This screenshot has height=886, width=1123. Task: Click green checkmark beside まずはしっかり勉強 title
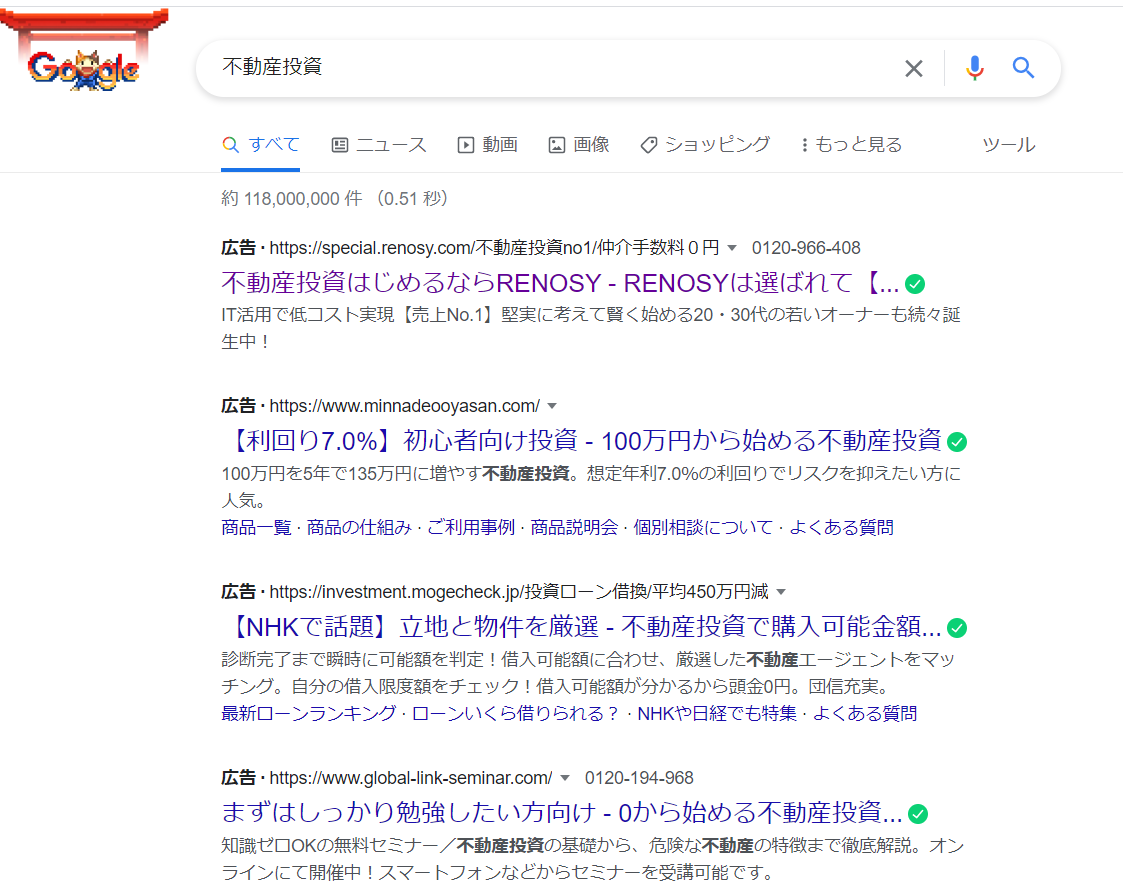click(x=918, y=814)
